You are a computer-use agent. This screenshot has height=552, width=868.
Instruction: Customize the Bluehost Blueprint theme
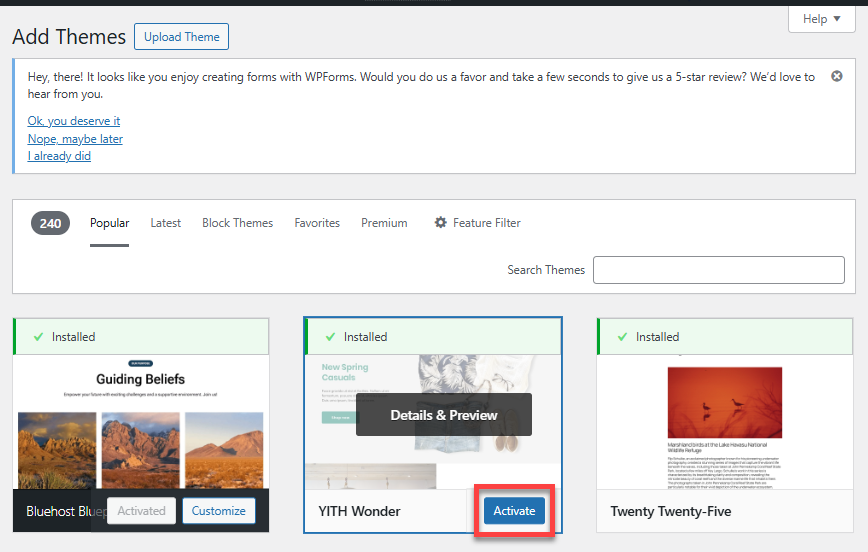[219, 510]
